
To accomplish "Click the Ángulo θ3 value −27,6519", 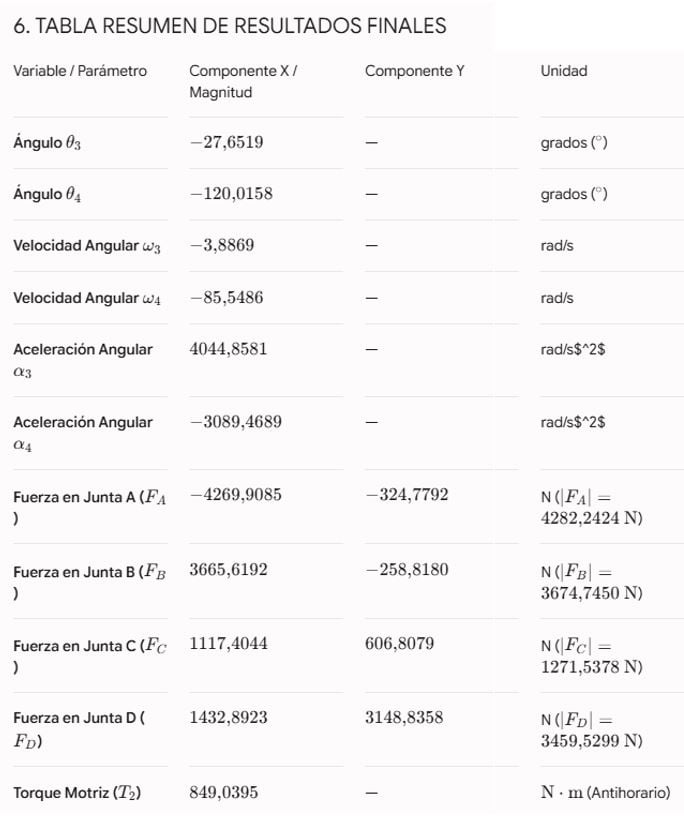I will click(226, 142).
